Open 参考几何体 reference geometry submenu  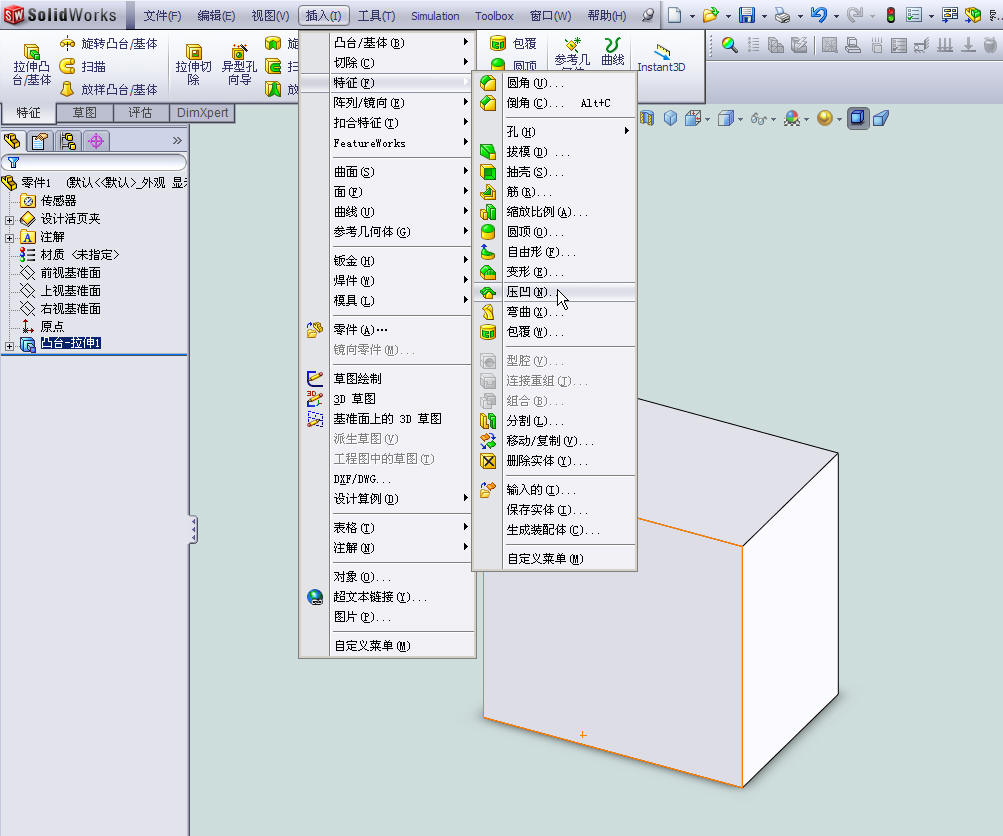pyautogui.click(x=388, y=232)
